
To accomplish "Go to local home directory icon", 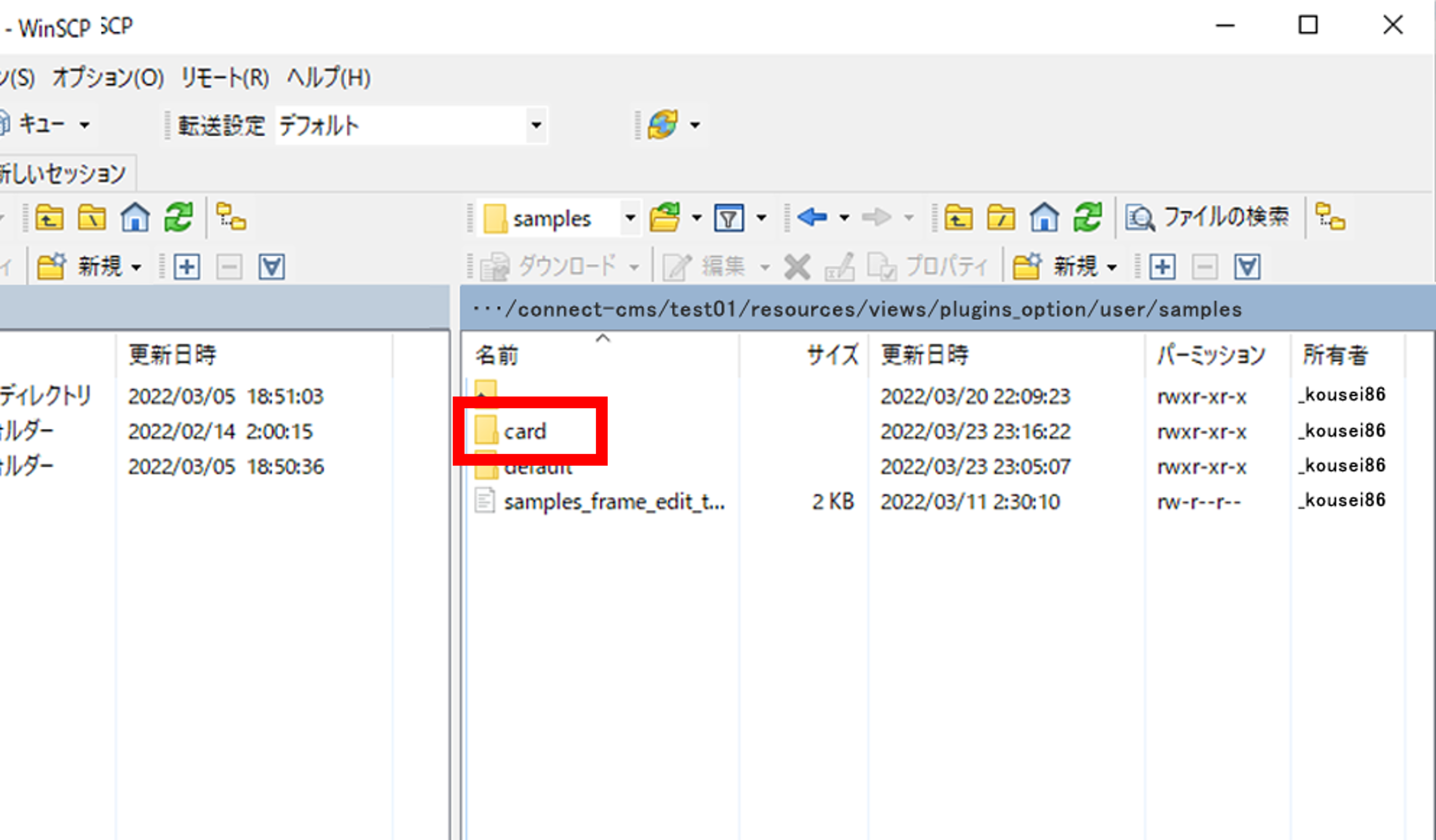I will pos(135,218).
